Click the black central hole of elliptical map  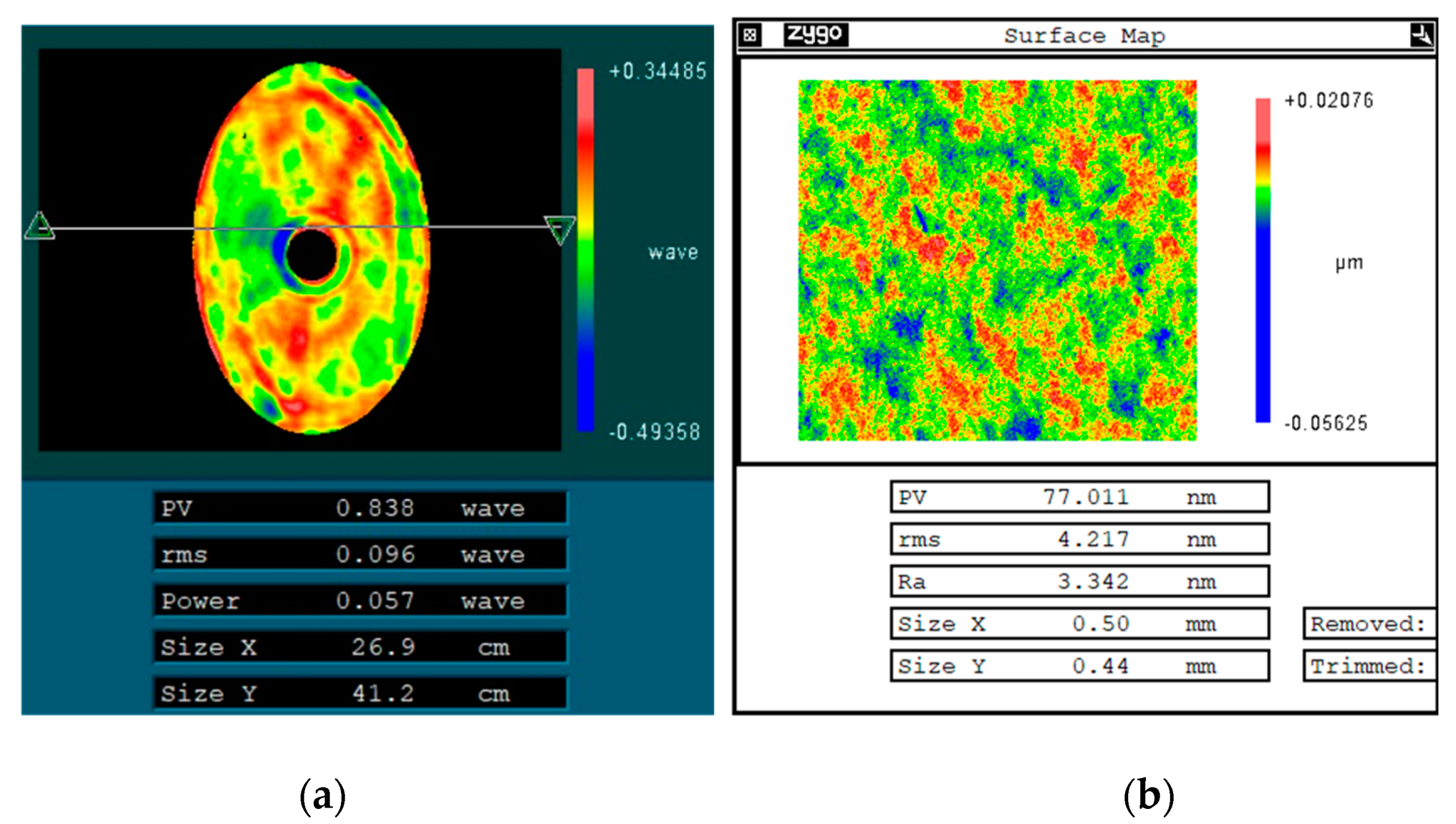click(x=311, y=254)
